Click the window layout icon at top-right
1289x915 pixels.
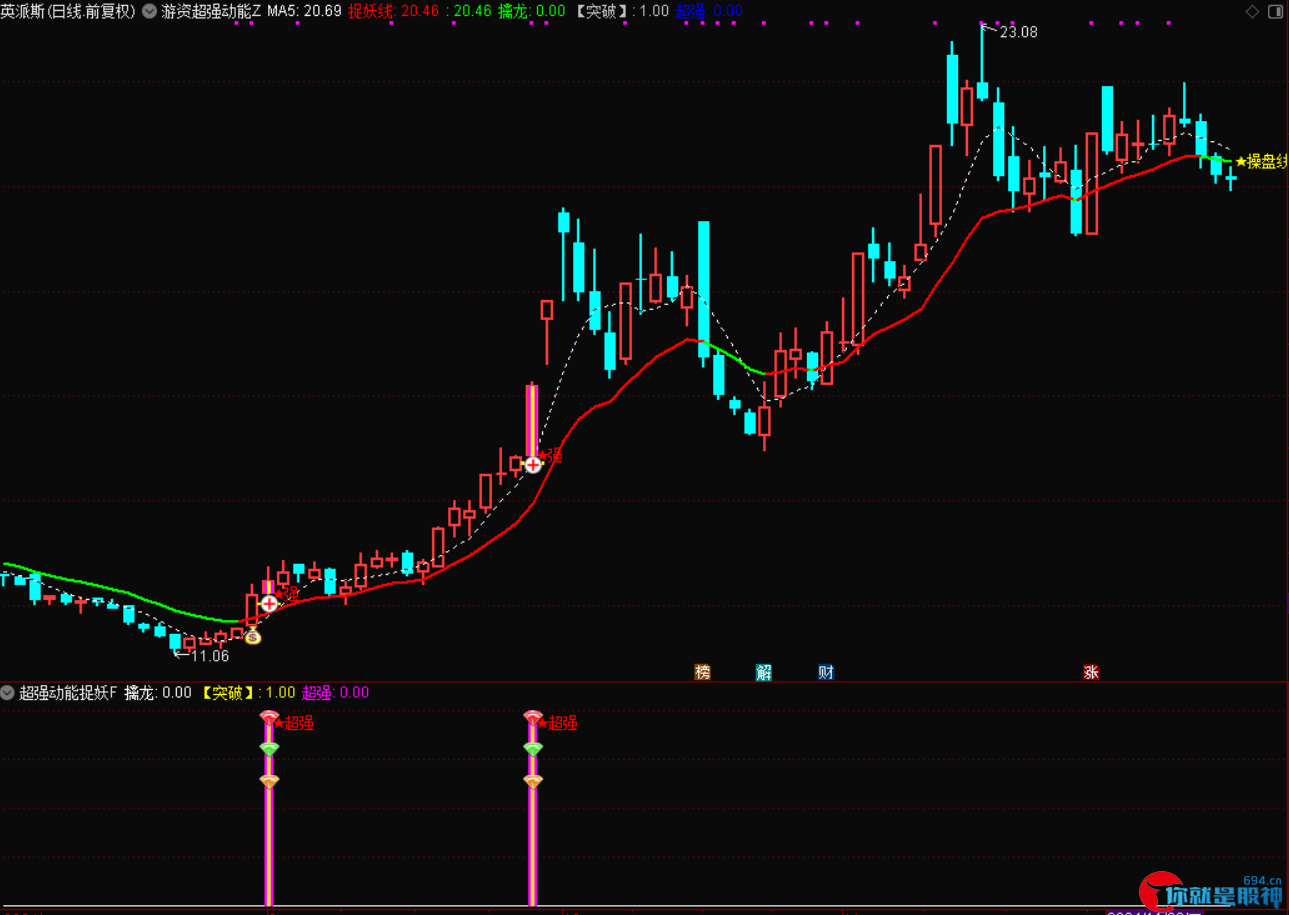click(x=1275, y=12)
